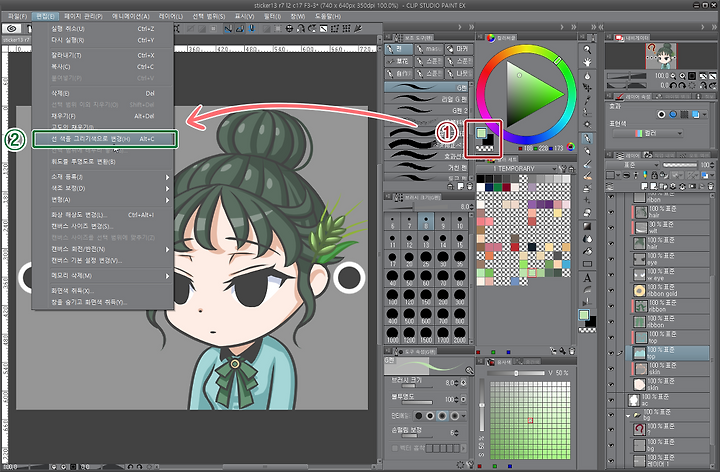The width and height of the screenshot is (720, 472).
Task: Open CLIP STUDIO from command bar icon
Action: tap(12, 28)
